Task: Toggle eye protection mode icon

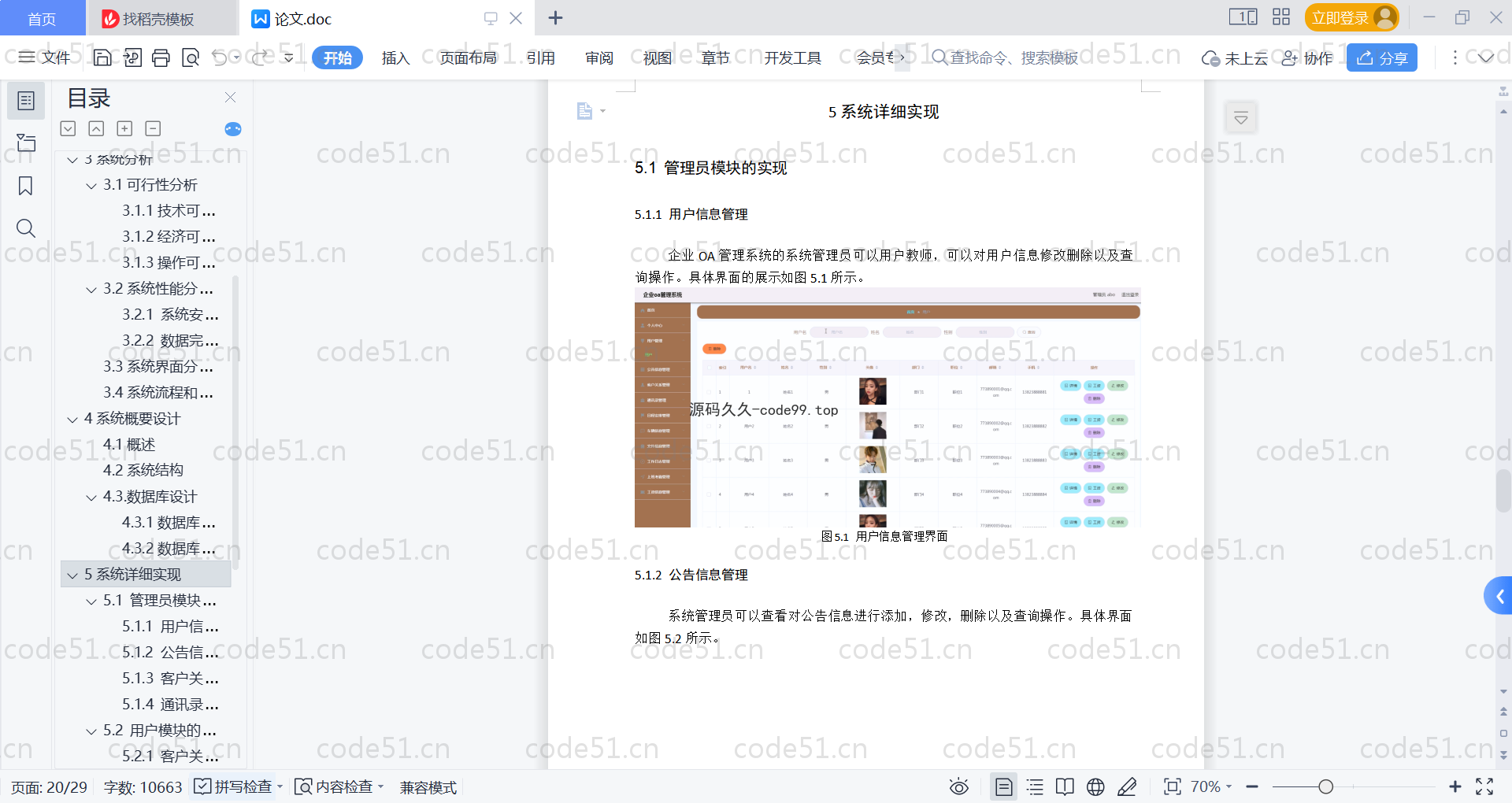Action: pos(958,786)
